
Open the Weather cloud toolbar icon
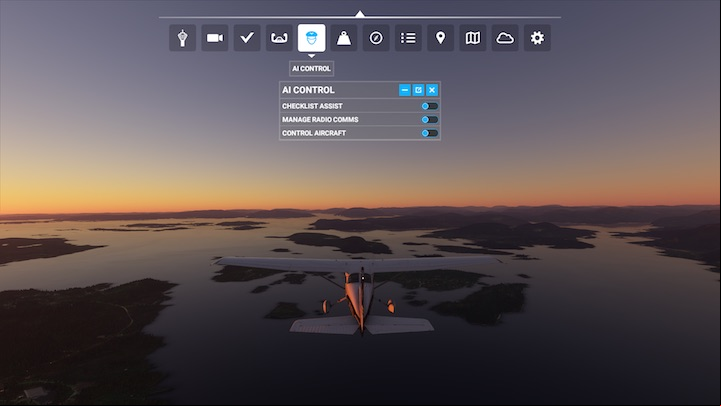[505, 38]
